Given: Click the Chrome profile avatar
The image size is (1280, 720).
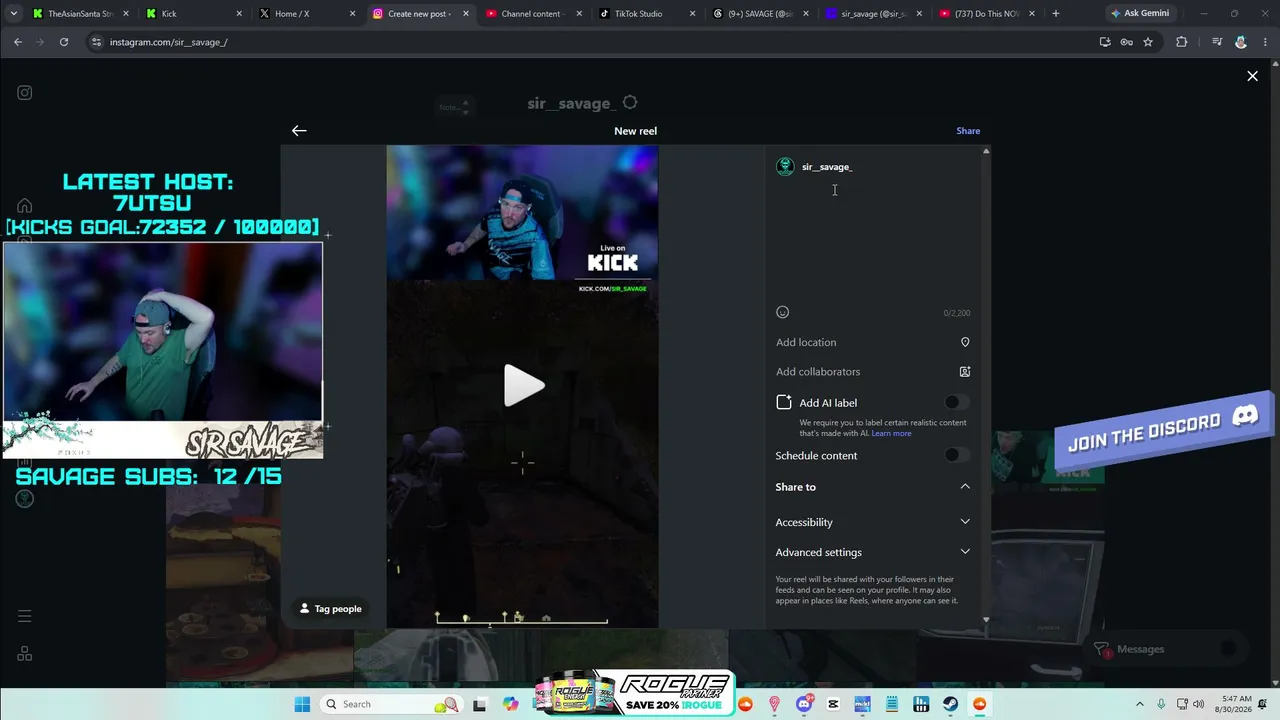Looking at the screenshot, I should click(1241, 42).
